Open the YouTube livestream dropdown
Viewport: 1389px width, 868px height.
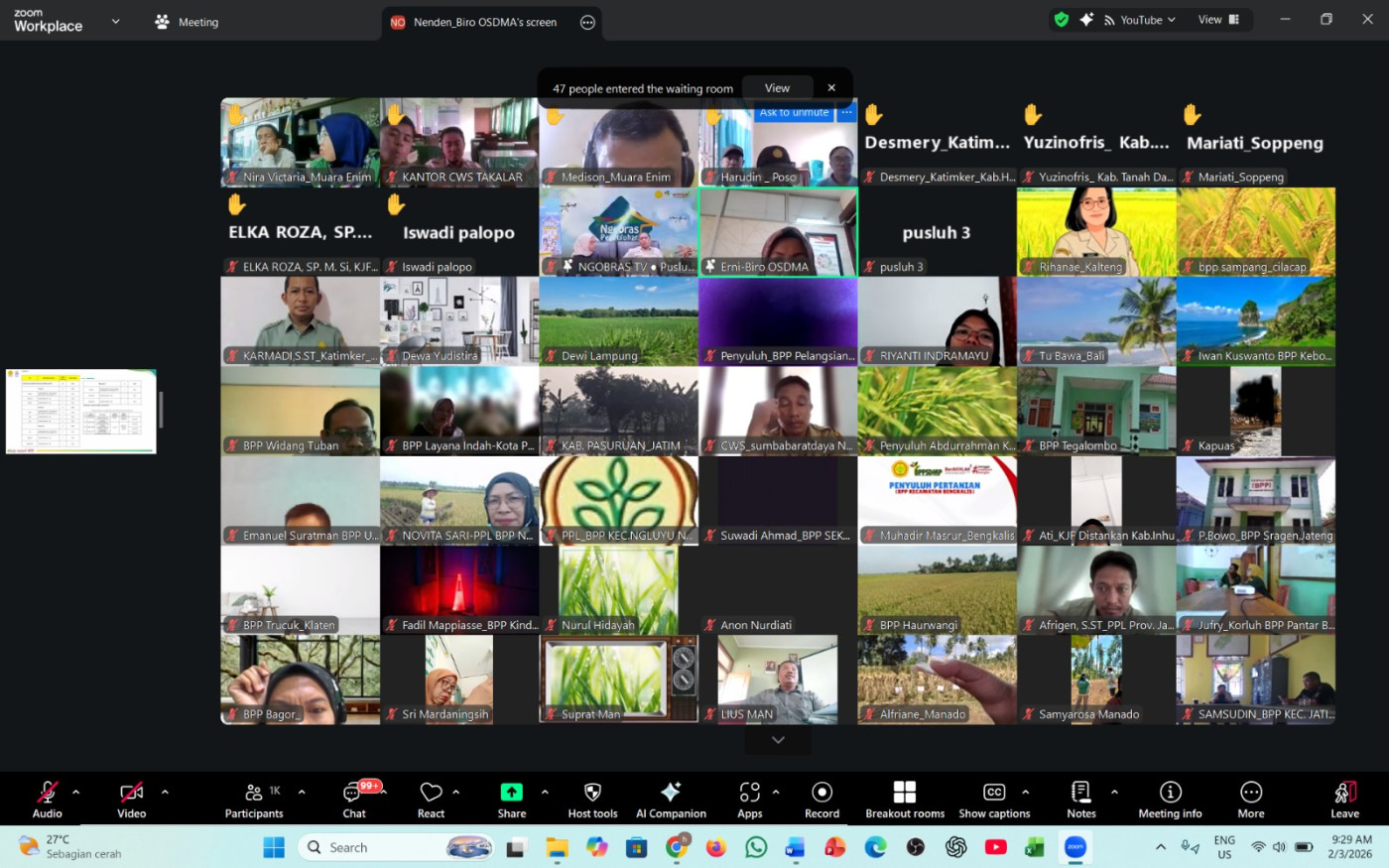coord(1141,20)
